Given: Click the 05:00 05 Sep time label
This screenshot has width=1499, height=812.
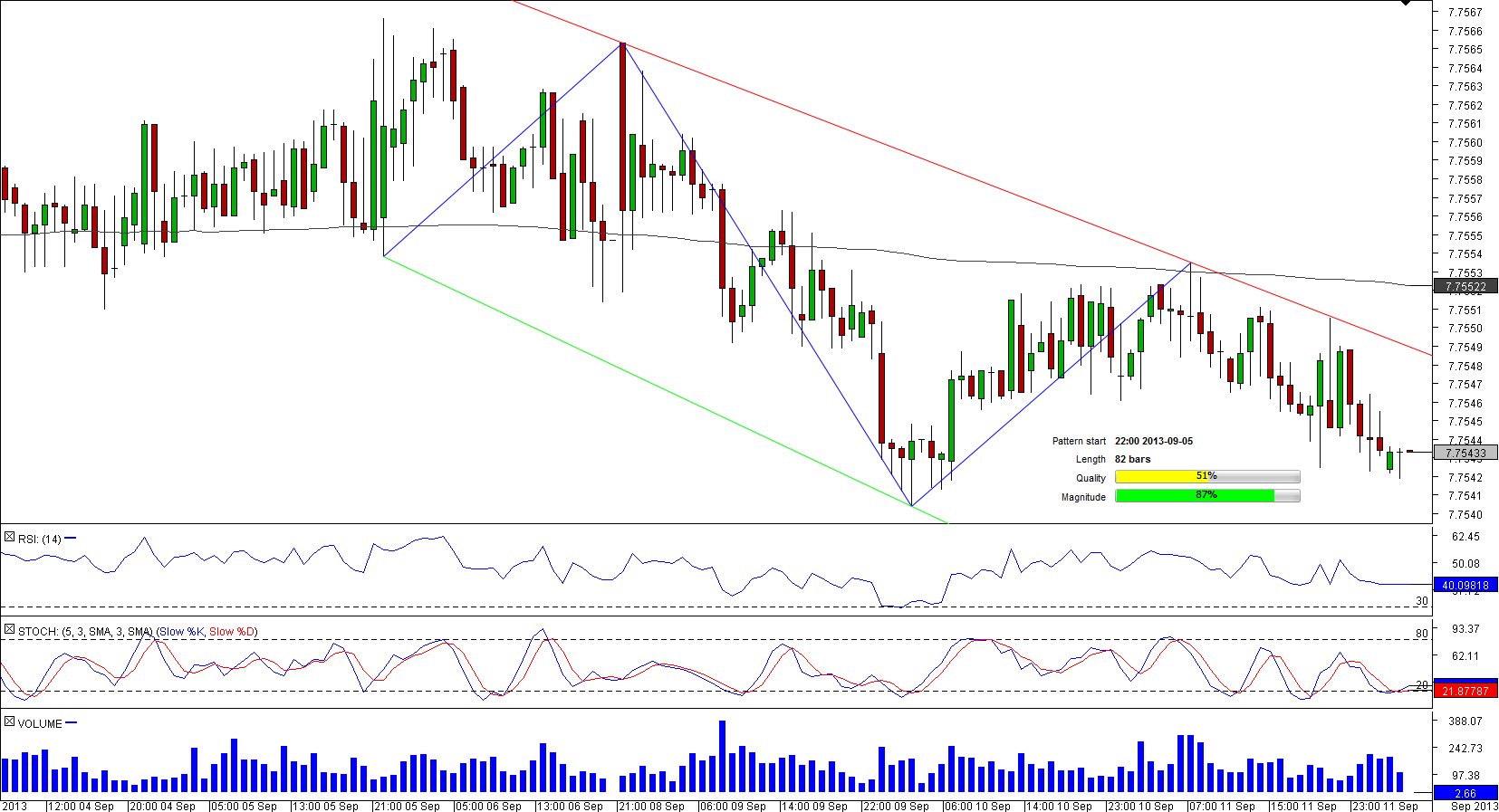Looking at the screenshot, I should pos(244,807).
